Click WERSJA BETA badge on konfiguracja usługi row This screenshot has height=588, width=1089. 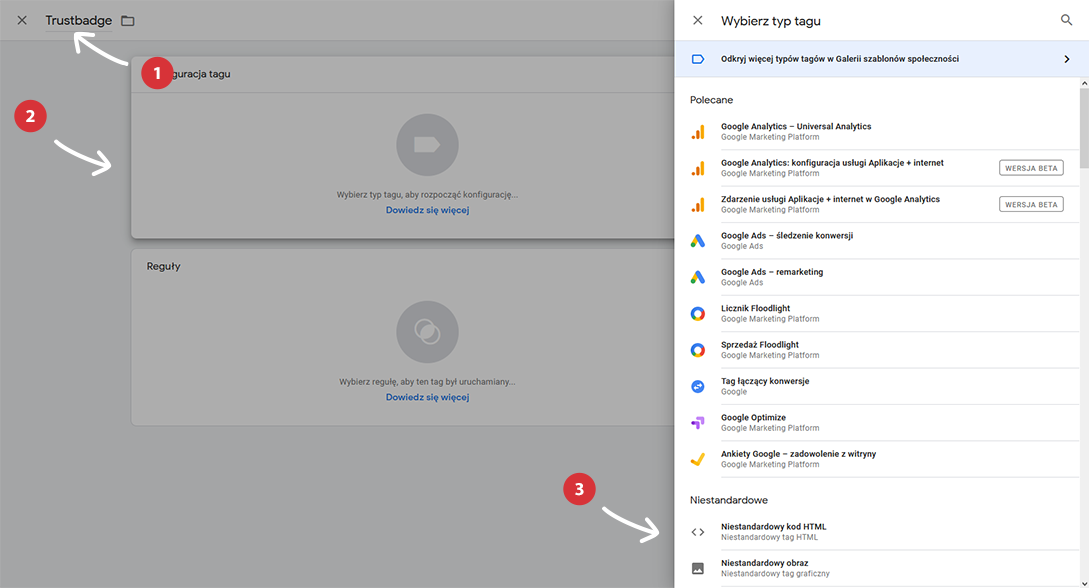[1031, 168]
